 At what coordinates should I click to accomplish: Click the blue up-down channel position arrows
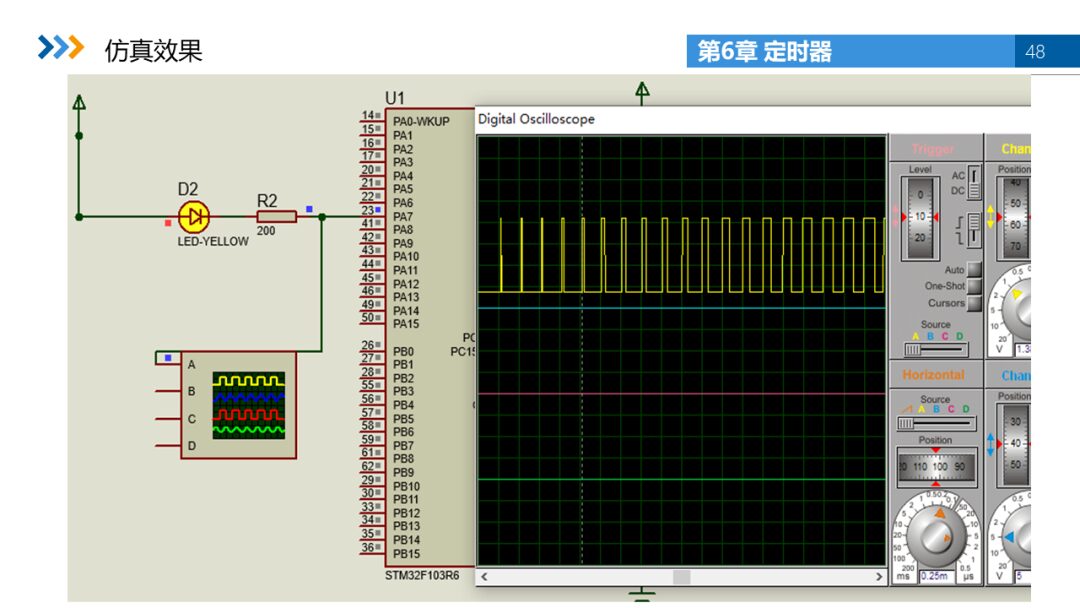coord(990,444)
